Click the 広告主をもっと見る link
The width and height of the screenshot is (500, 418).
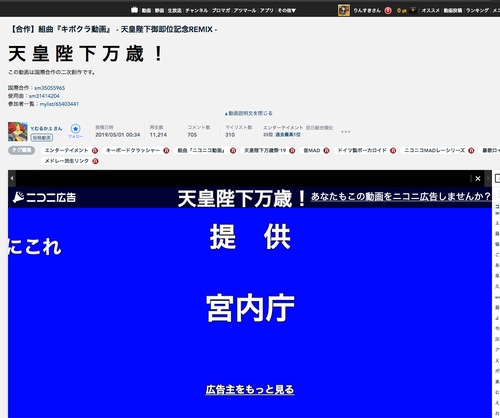click(250, 390)
